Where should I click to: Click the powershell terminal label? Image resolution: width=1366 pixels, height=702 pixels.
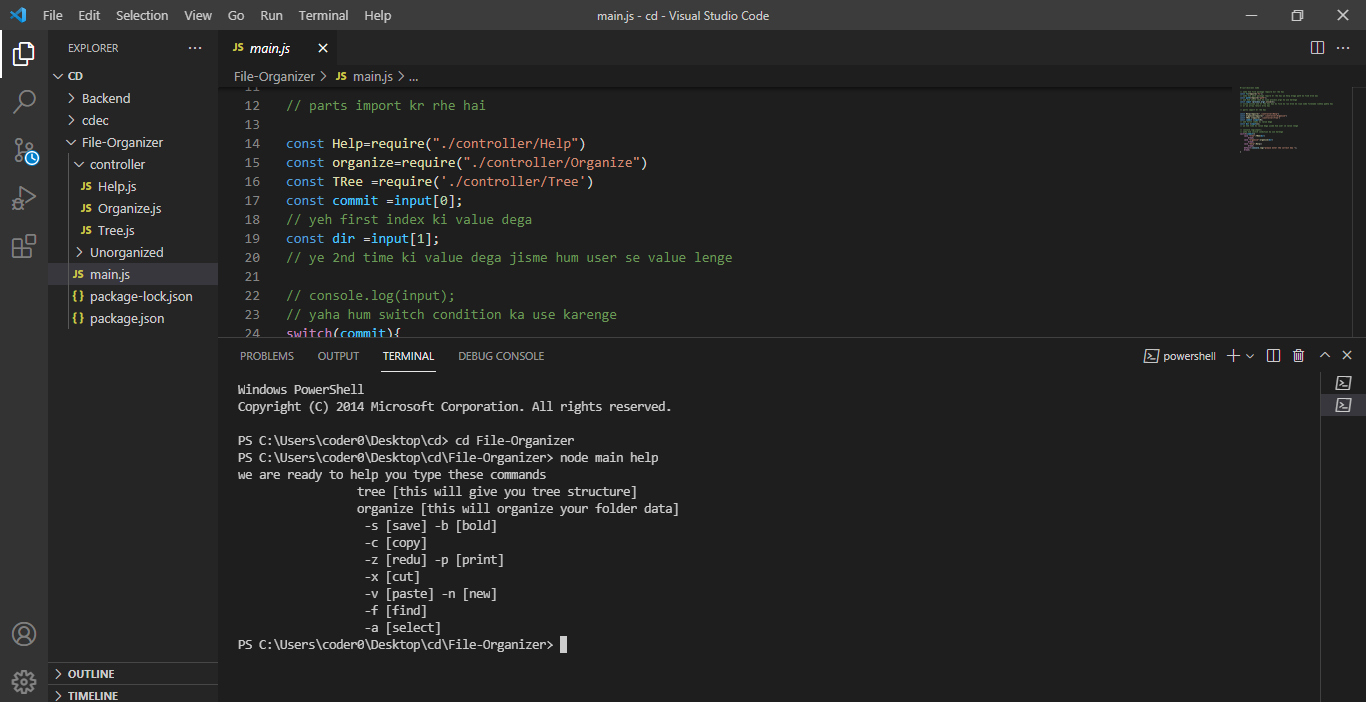1180,356
